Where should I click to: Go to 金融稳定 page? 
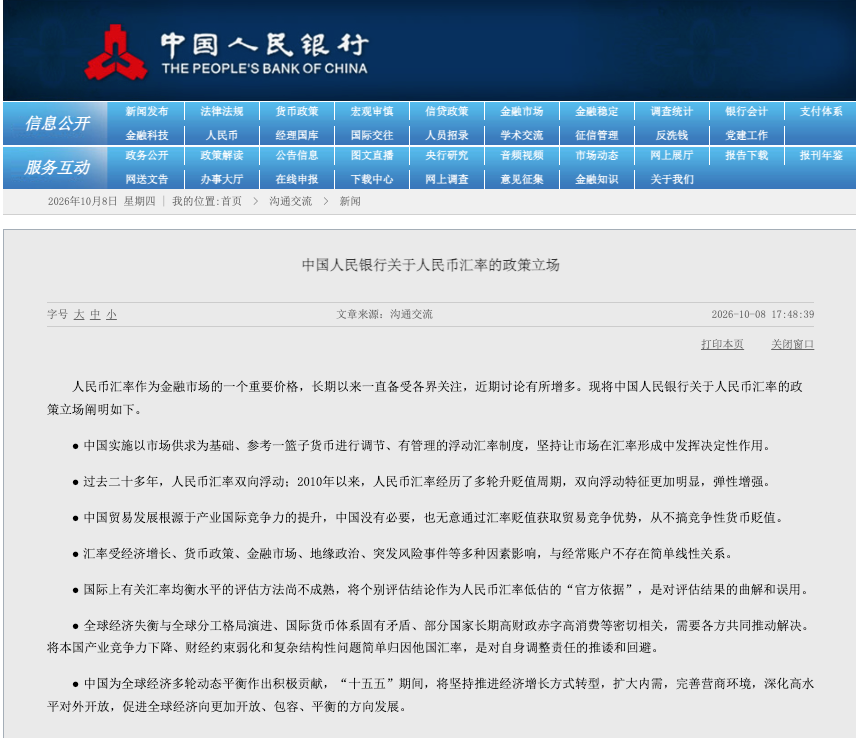(597, 112)
